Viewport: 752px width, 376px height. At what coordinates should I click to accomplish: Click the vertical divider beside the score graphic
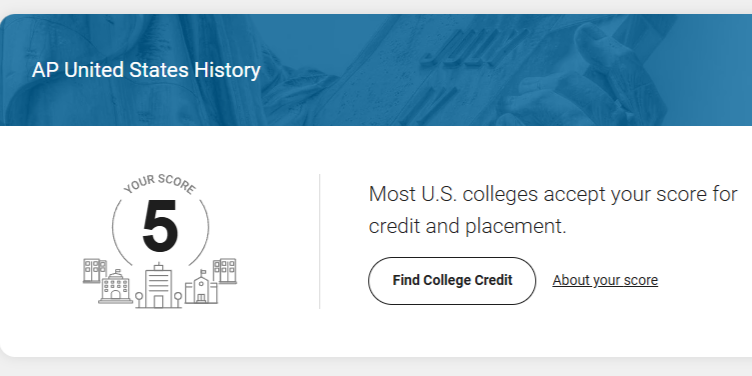coord(319,241)
